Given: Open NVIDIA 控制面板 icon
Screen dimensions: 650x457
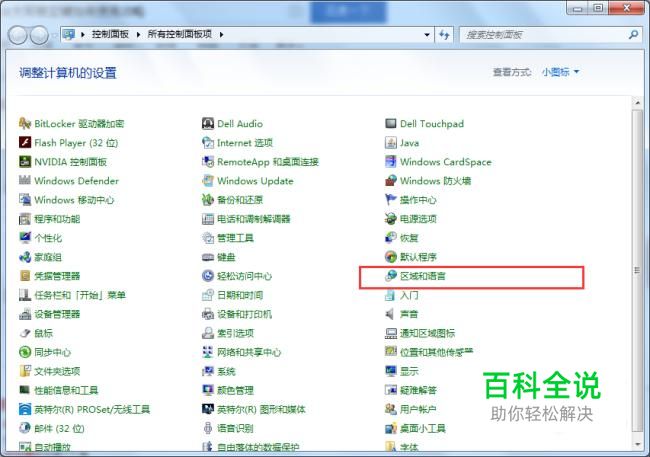Looking at the screenshot, I should (x=25, y=162).
